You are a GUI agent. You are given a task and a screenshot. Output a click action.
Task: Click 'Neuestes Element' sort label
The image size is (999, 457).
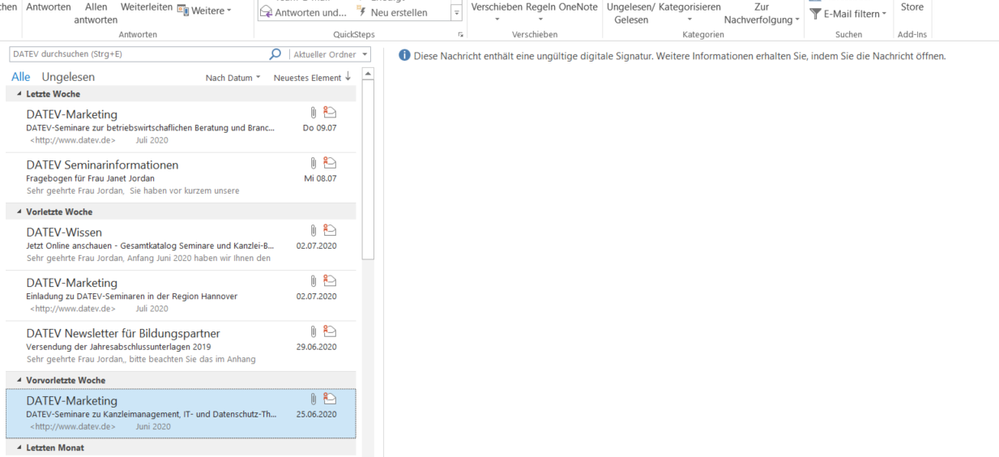click(x=307, y=78)
